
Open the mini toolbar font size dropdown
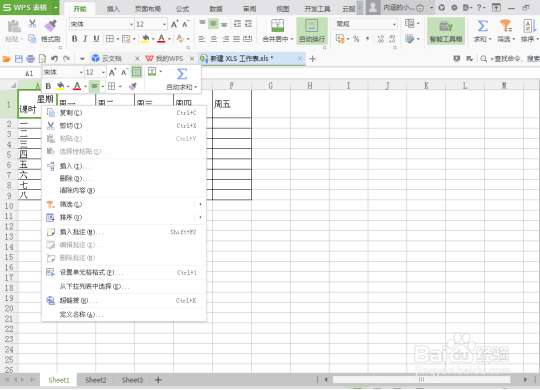(x=103, y=72)
